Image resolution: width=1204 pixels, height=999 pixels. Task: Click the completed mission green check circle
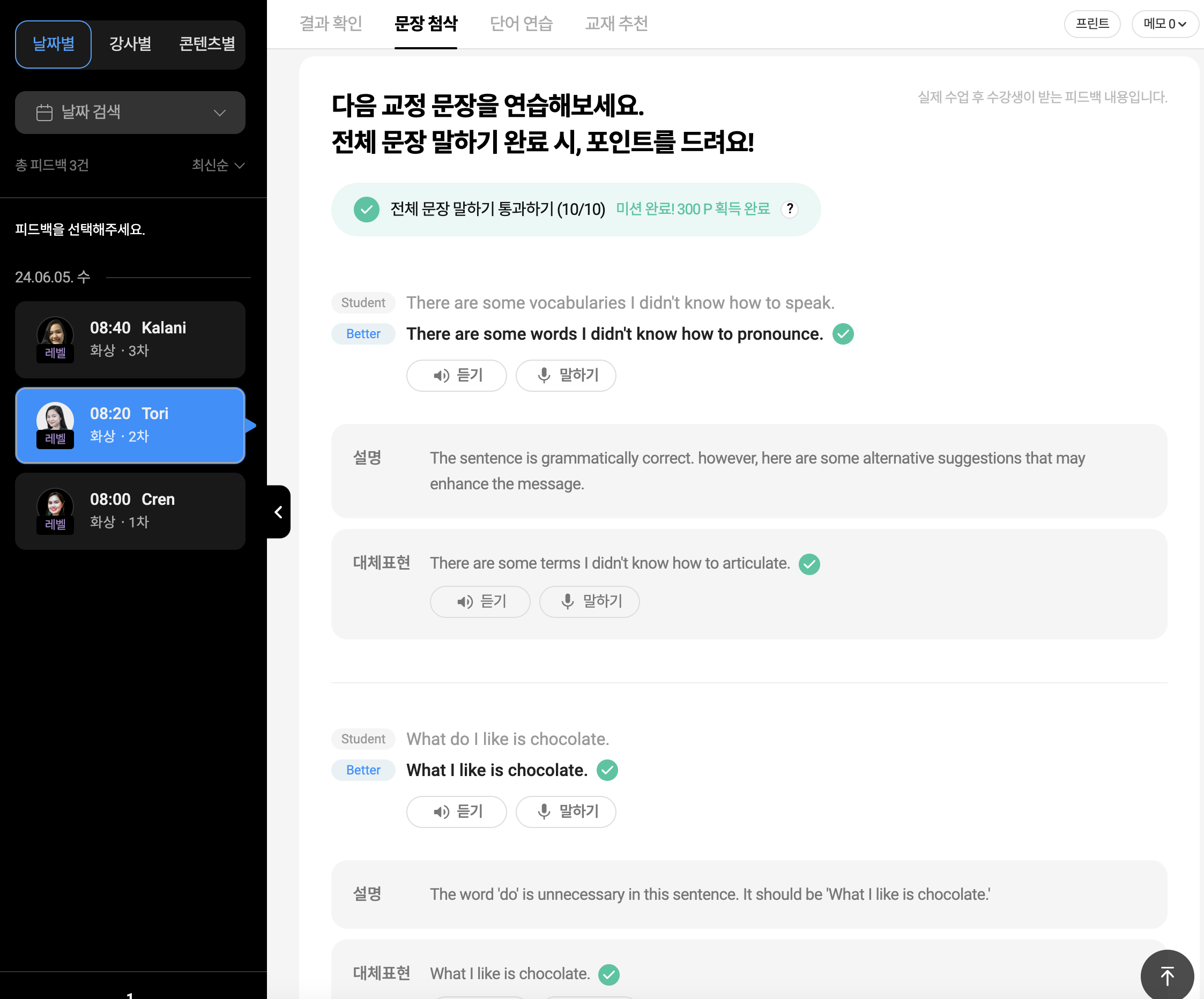tap(366, 210)
